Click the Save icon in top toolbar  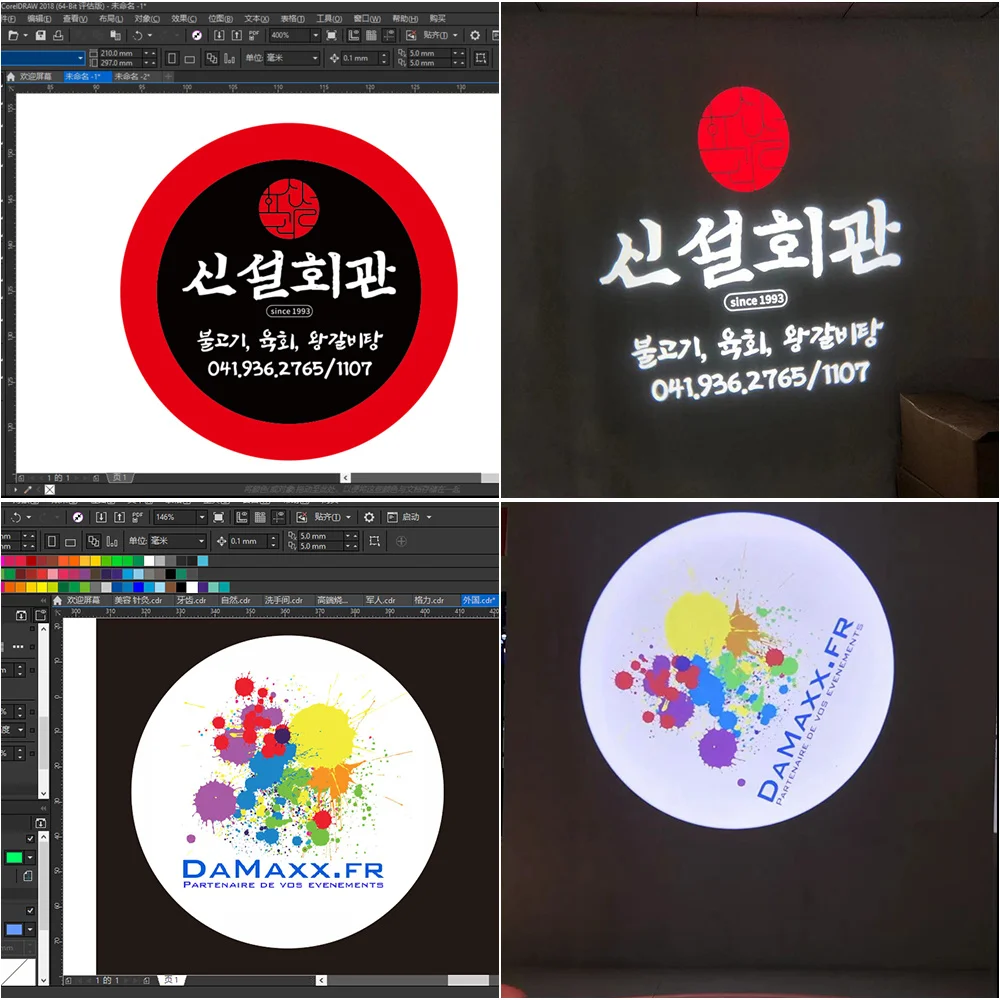pyautogui.click(x=41, y=35)
